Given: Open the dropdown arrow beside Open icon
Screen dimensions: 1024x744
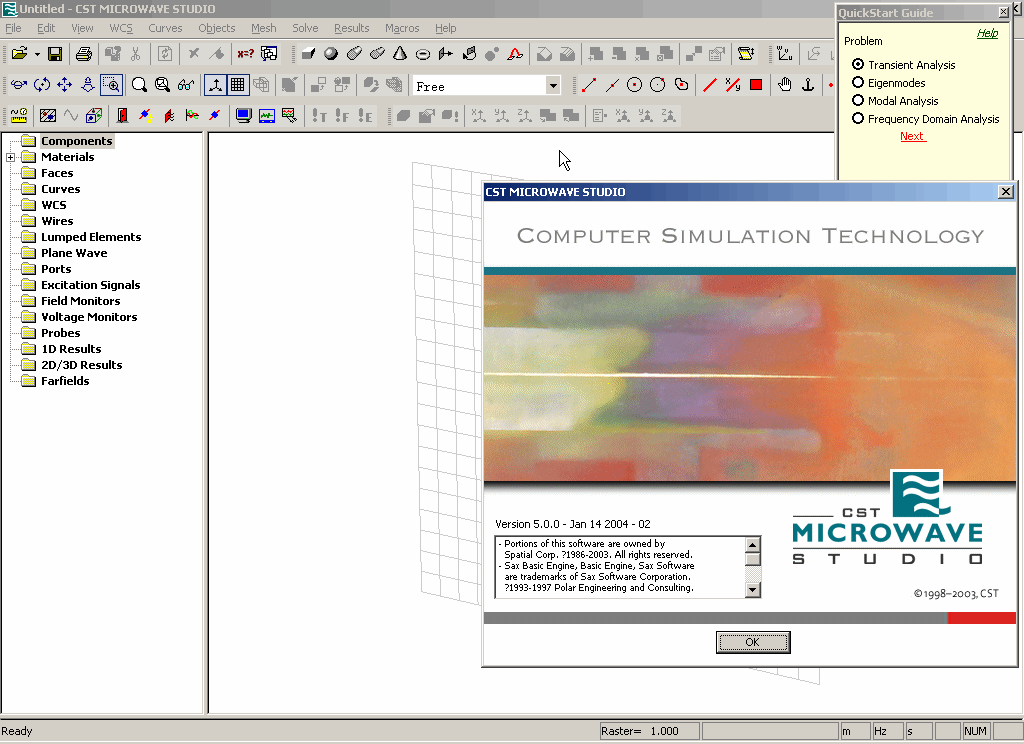Looking at the screenshot, I should (x=37, y=54).
